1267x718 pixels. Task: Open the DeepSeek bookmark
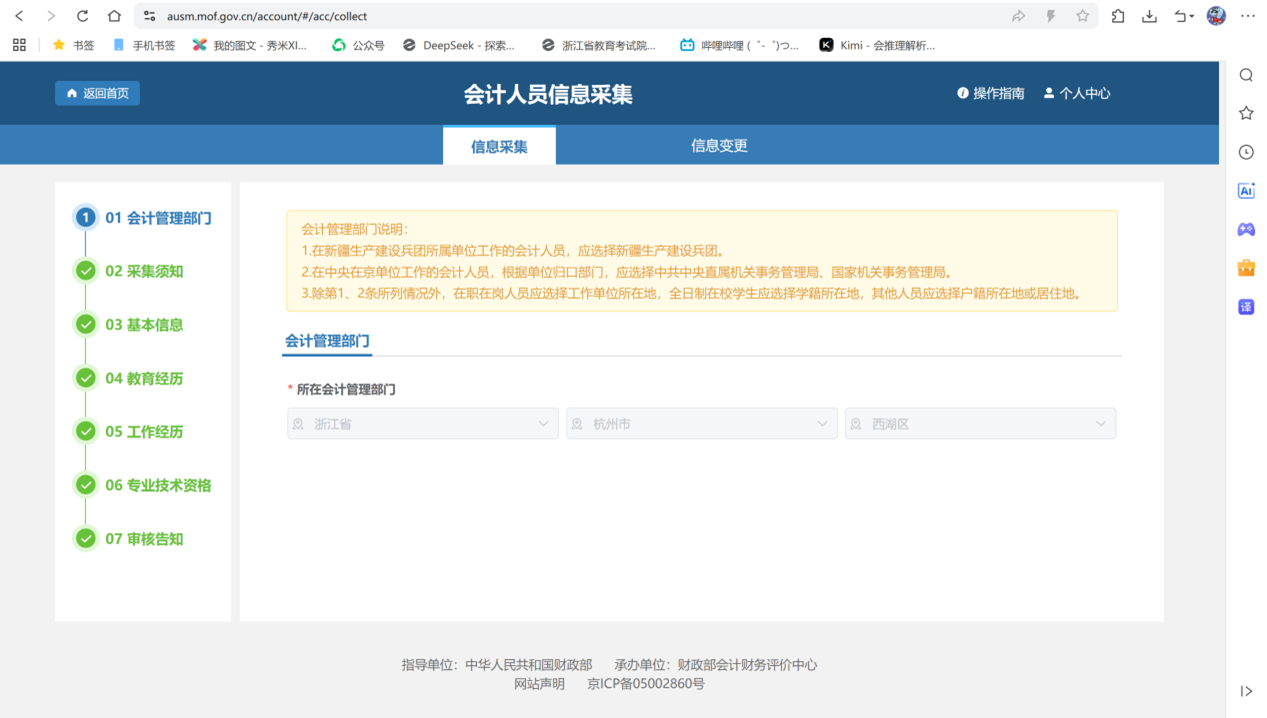(x=459, y=45)
